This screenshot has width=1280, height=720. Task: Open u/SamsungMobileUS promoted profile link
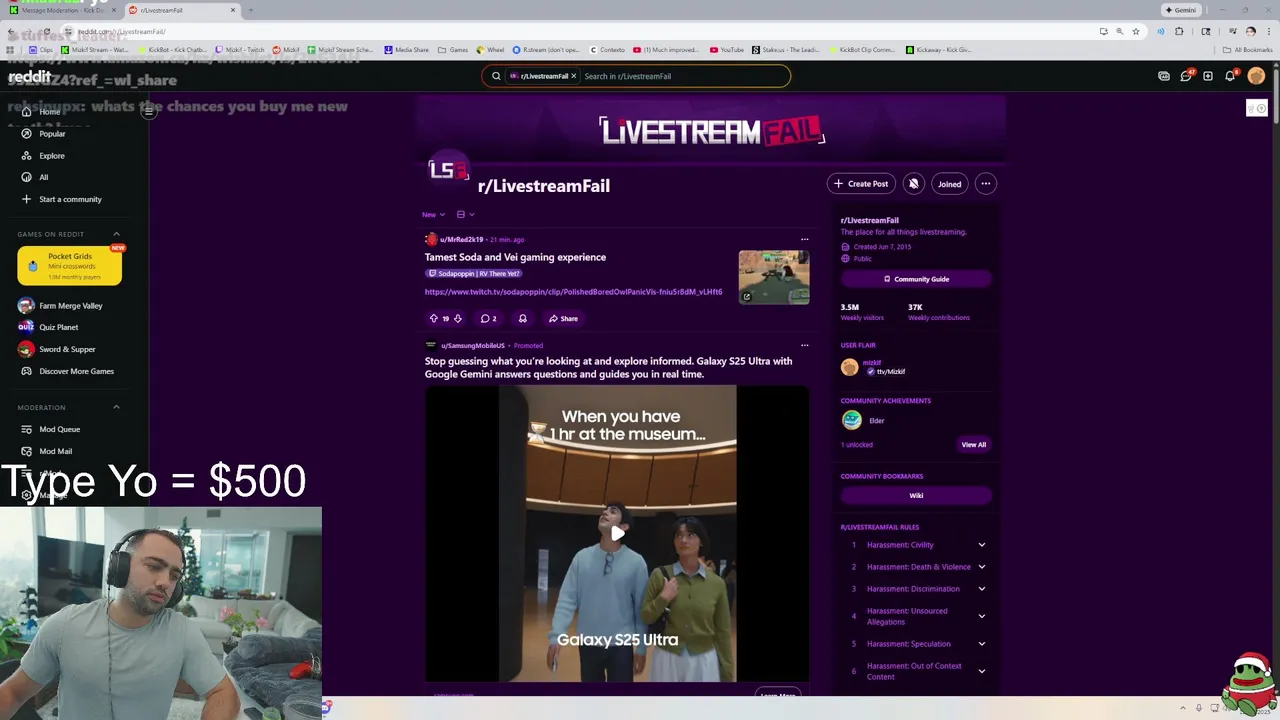472,346
